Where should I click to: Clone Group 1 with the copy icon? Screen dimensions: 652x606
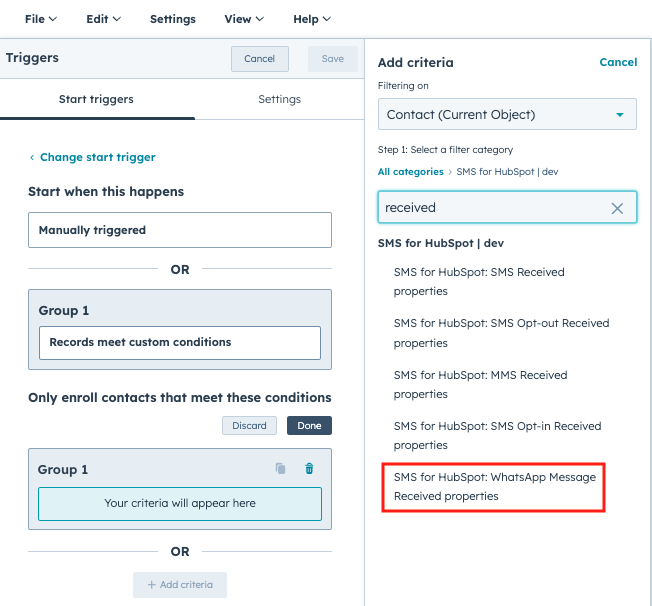tap(281, 469)
